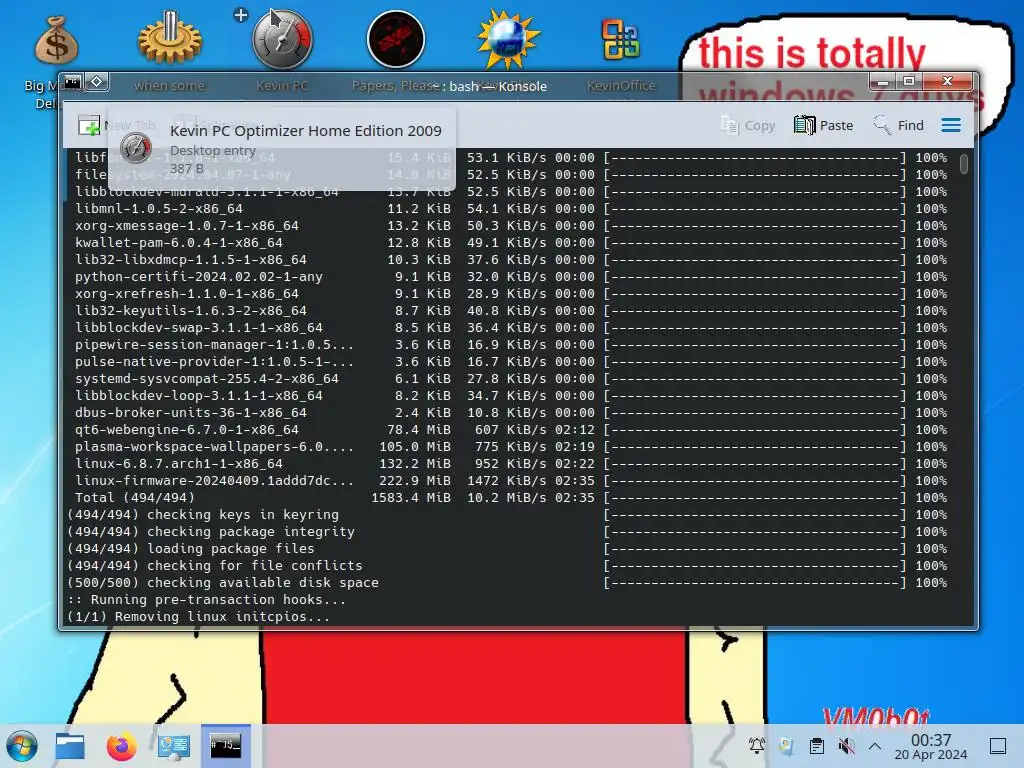The height and width of the screenshot is (768, 1024).
Task: Close the Konsole window
Action: (948, 82)
